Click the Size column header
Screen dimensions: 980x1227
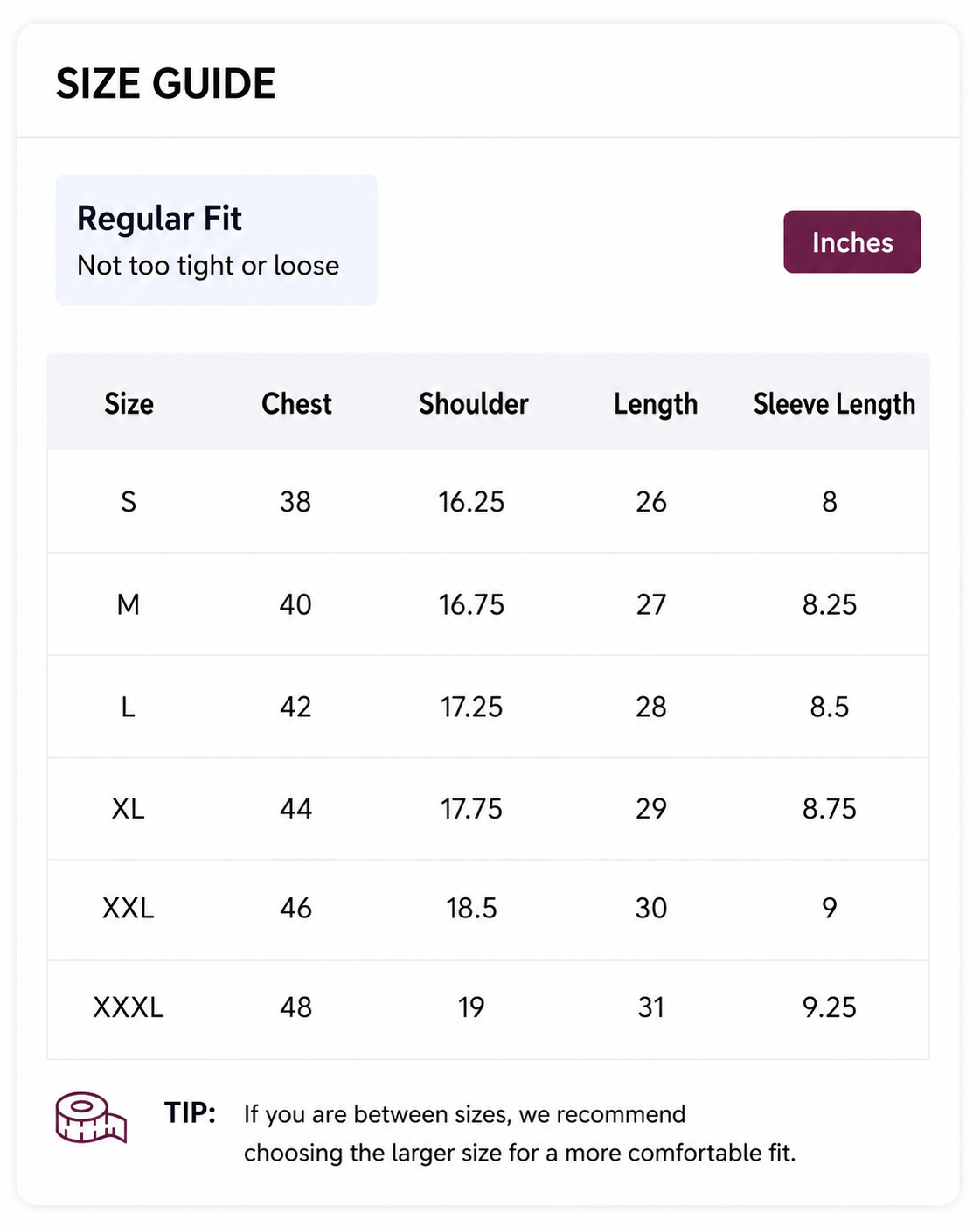129,403
